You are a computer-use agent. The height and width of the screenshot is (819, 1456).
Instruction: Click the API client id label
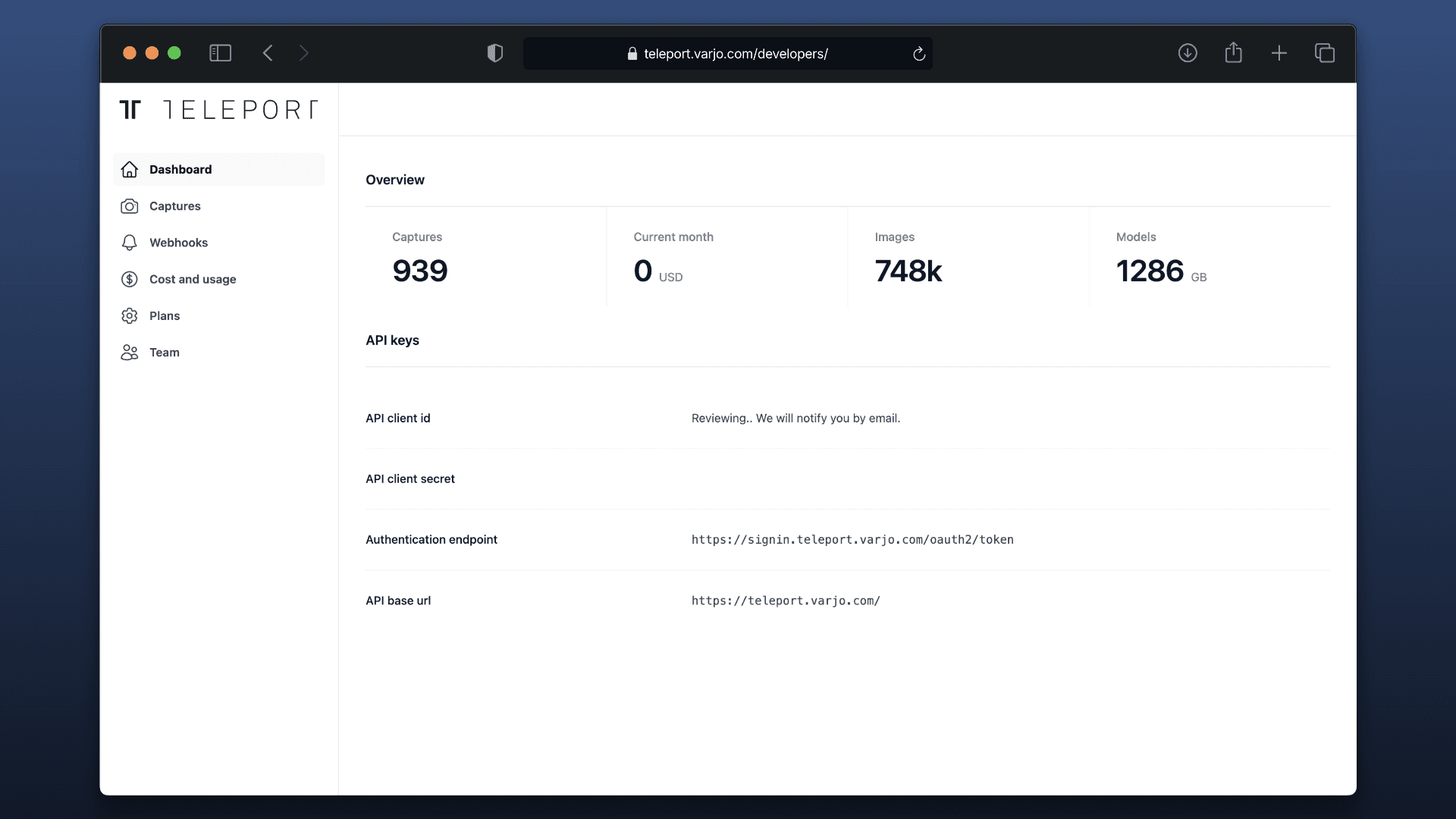pos(398,419)
